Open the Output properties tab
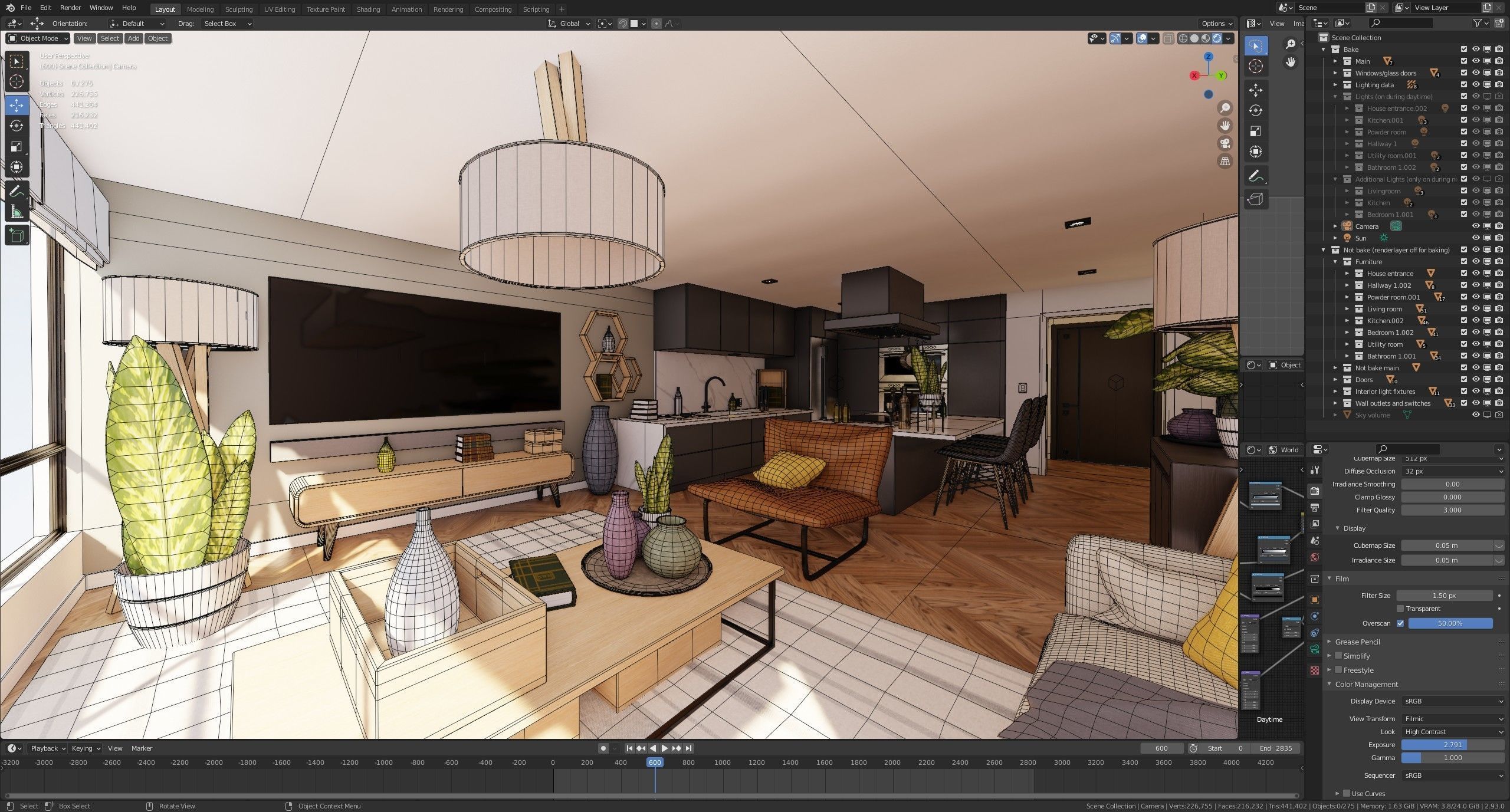The height and width of the screenshot is (812, 1510). (1314, 508)
